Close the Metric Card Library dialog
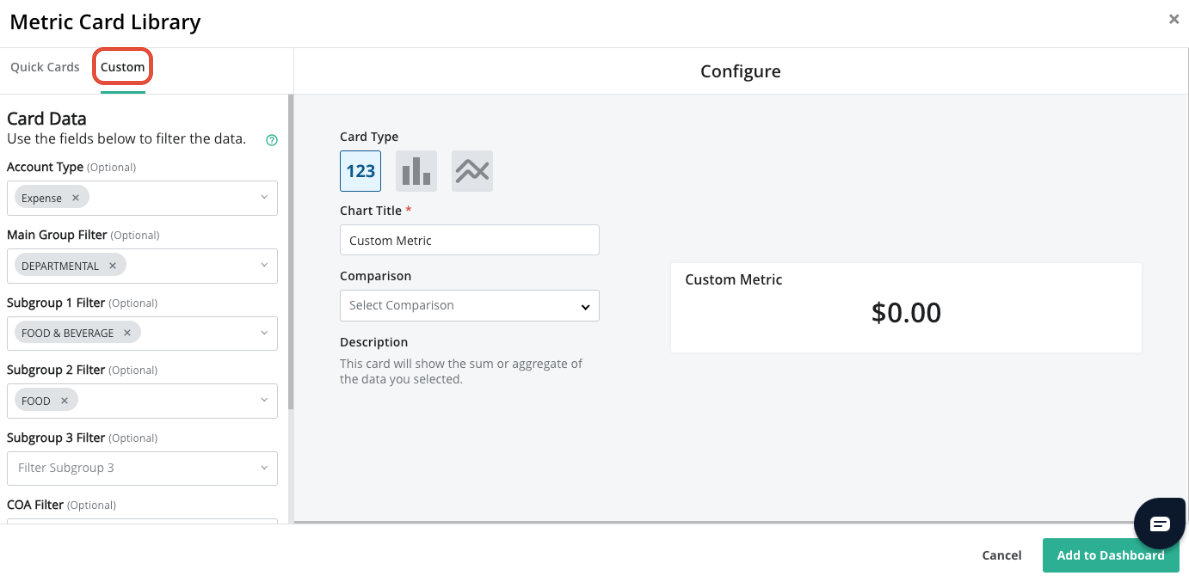1189x582 pixels. click(1173, 19)
